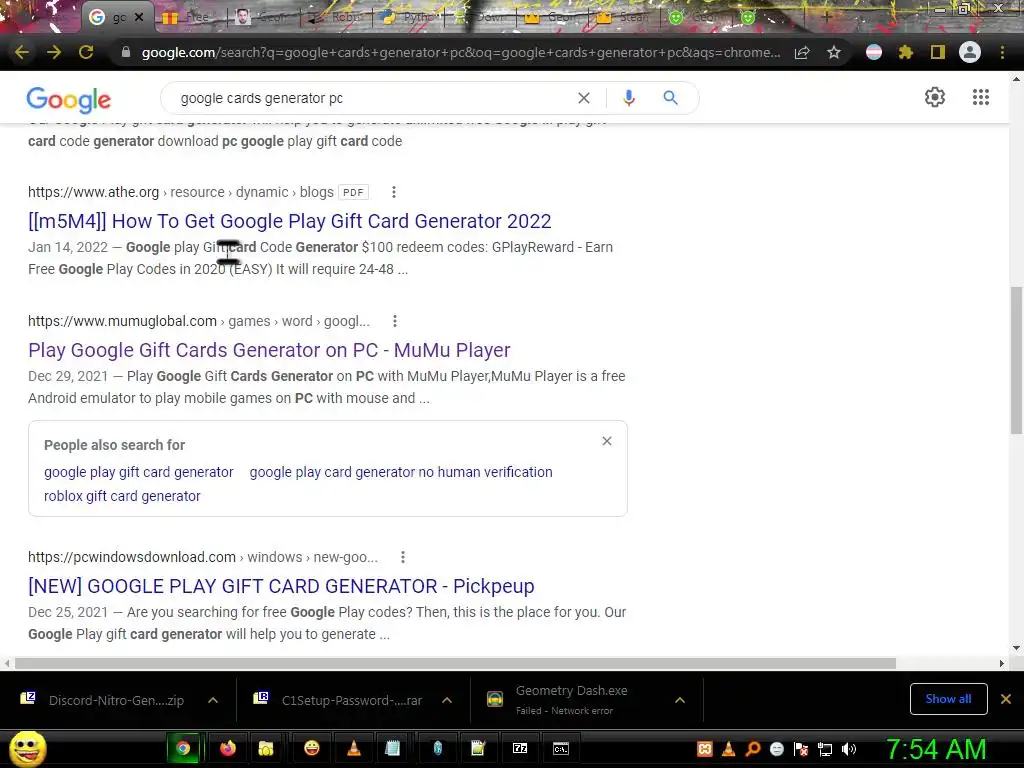Share this page using the share icon
Viewport: 1024px width, 768px height.
(x=802, y=52)
